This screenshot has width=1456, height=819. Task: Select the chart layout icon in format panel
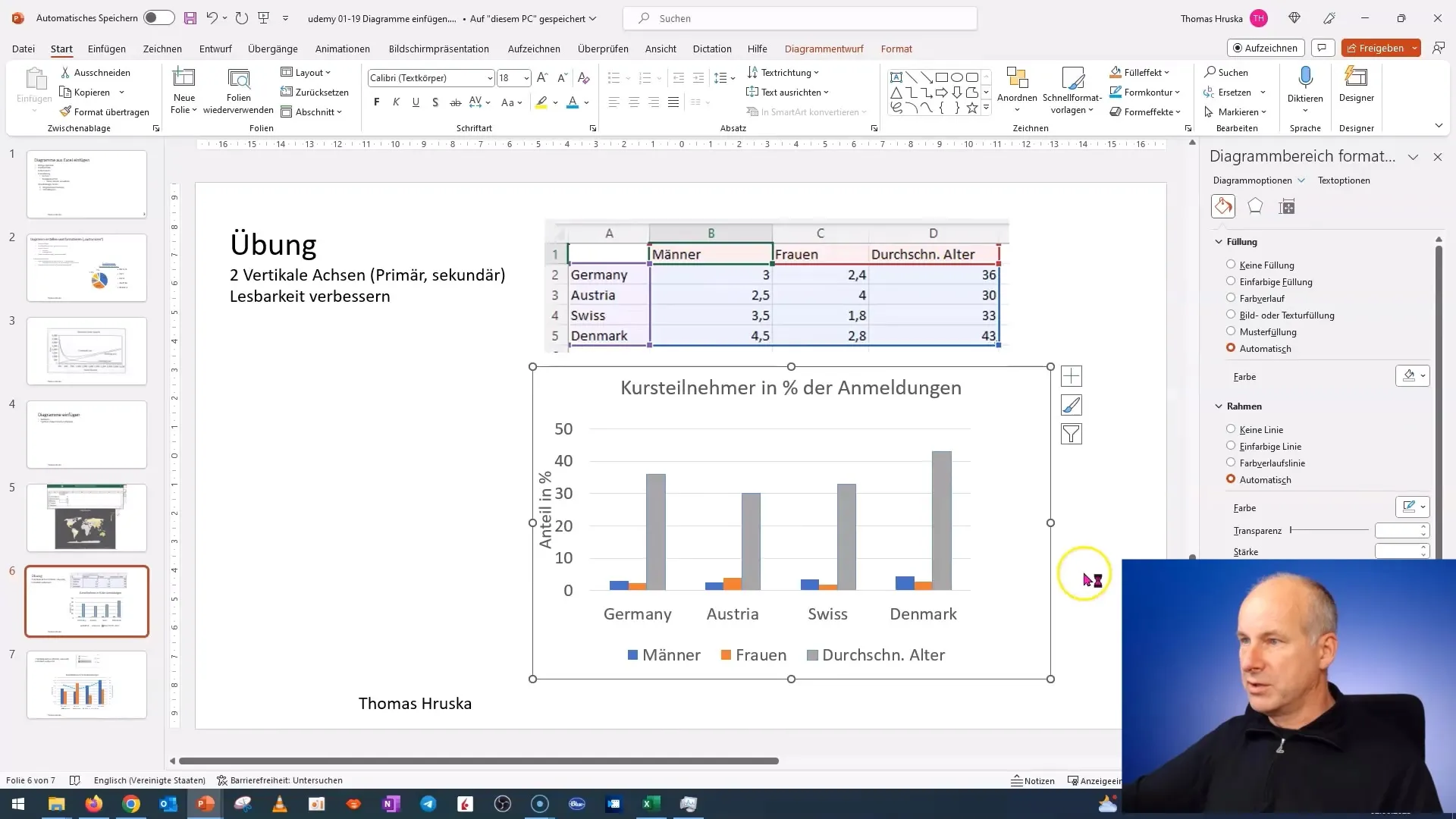pyautogui.click(x=1288, y=206)
